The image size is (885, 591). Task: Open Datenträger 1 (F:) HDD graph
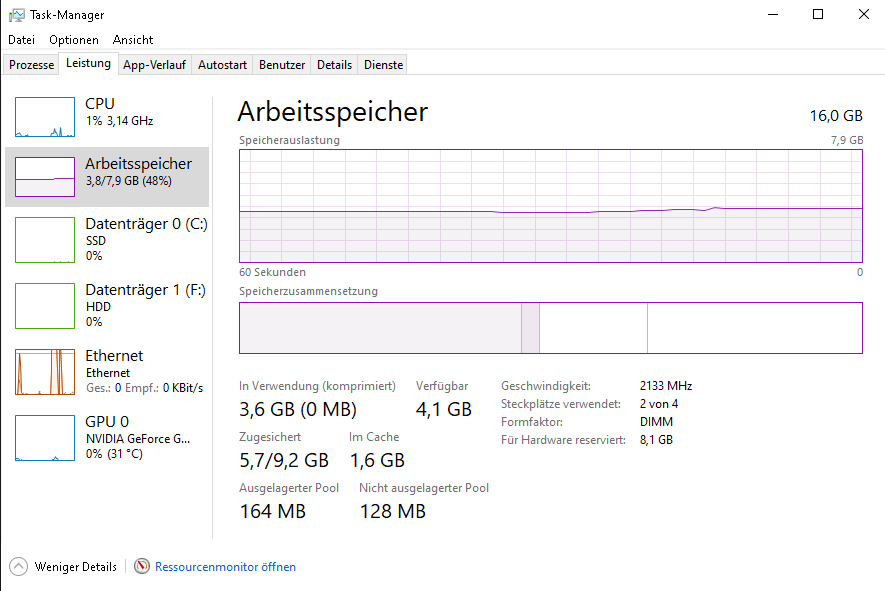point(45,306)
